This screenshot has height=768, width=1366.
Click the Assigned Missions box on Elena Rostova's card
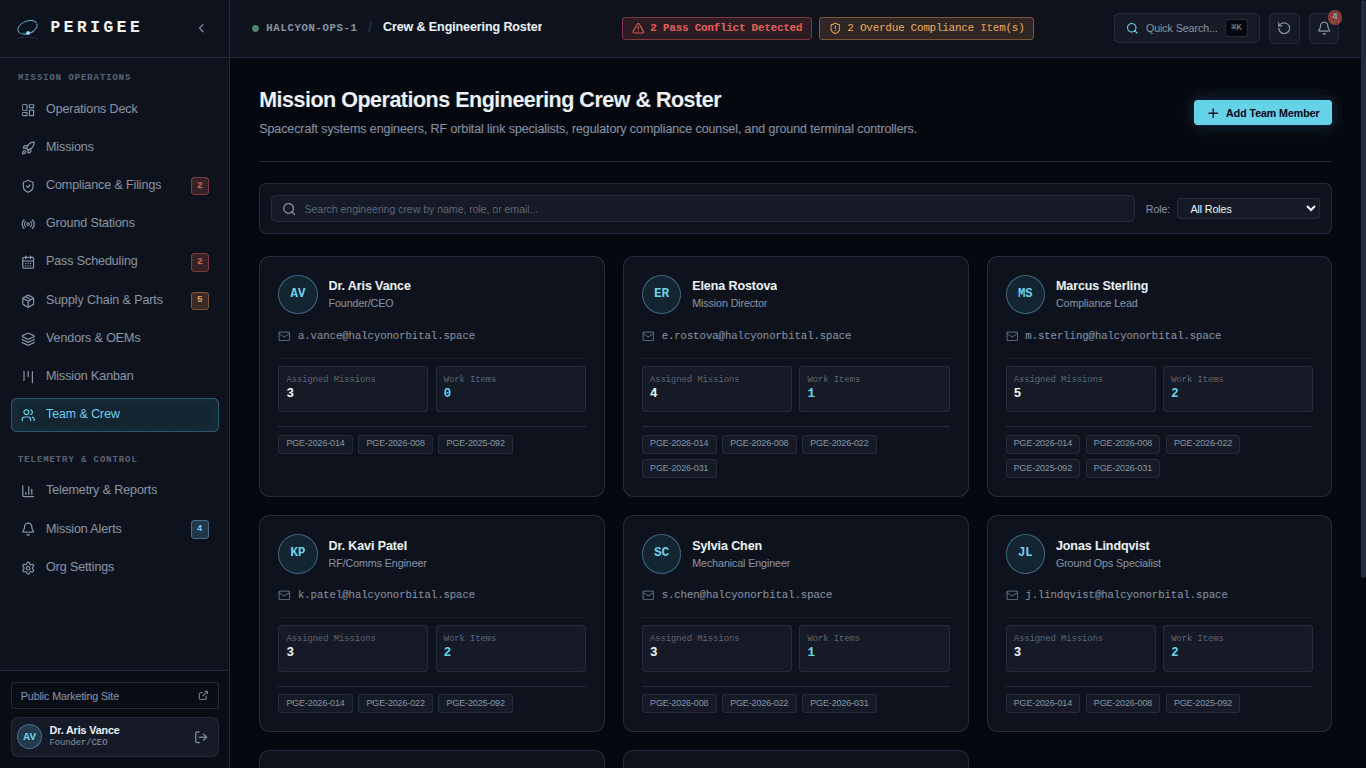(x=717, y=389)
